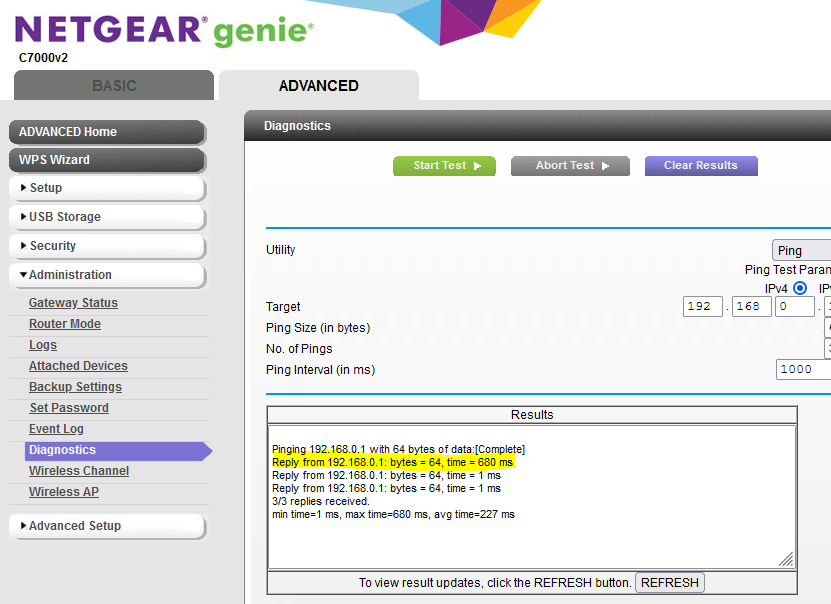Click the REFRESH button below results
The width and height of the screenshot is (831, 604).
click(670, 583)
